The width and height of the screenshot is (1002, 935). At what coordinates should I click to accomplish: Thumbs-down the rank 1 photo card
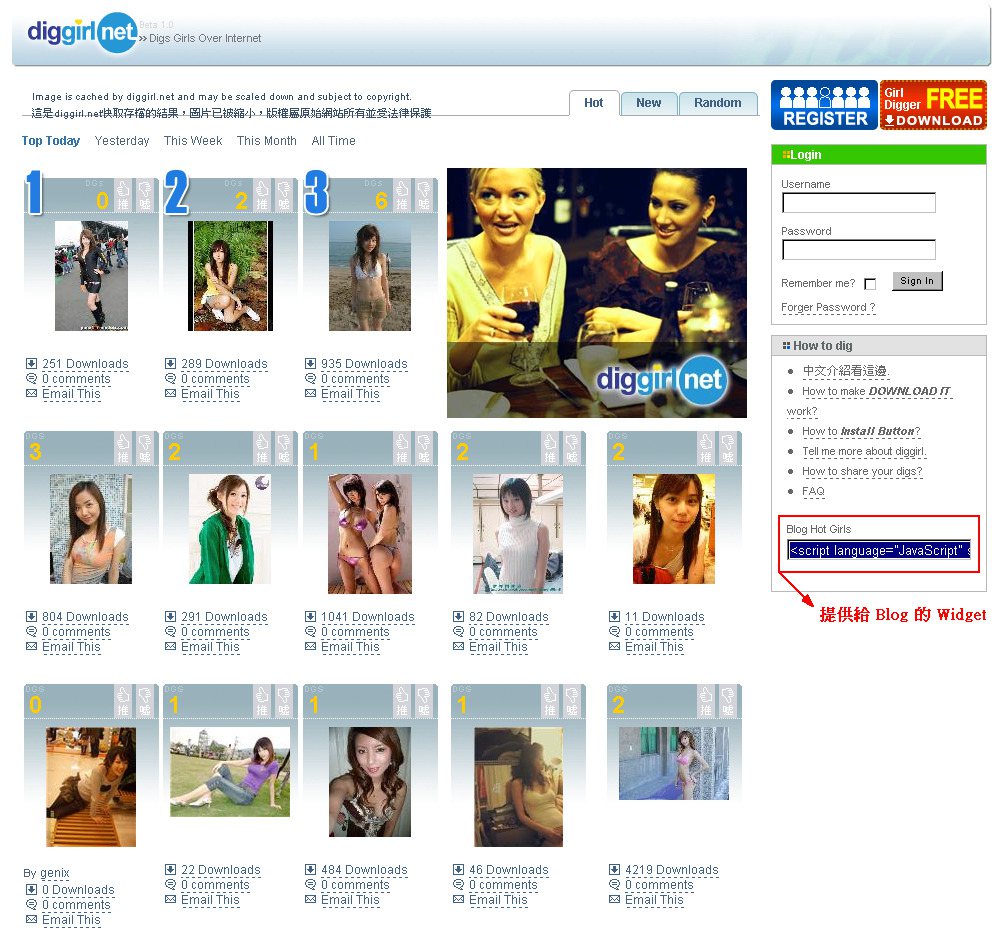click(x=145, y=196)
